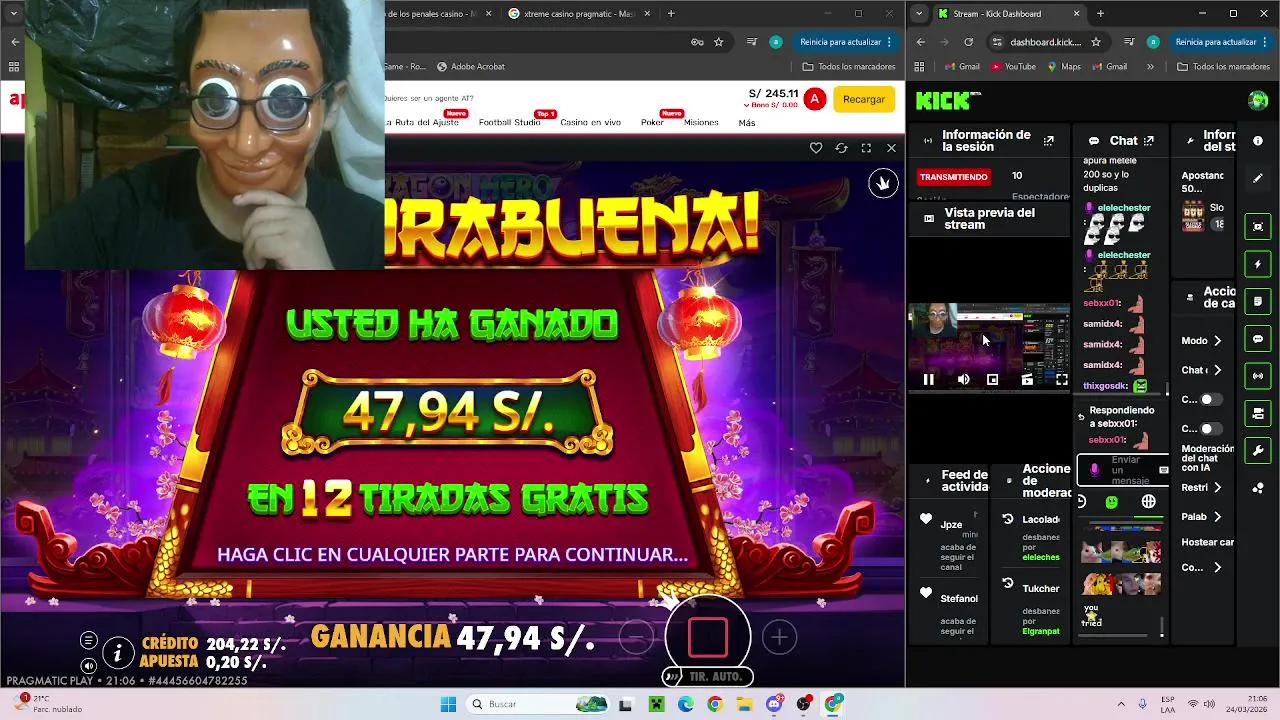Reload the Kick dashboard page
The image size is (1280, 720).
968,42
